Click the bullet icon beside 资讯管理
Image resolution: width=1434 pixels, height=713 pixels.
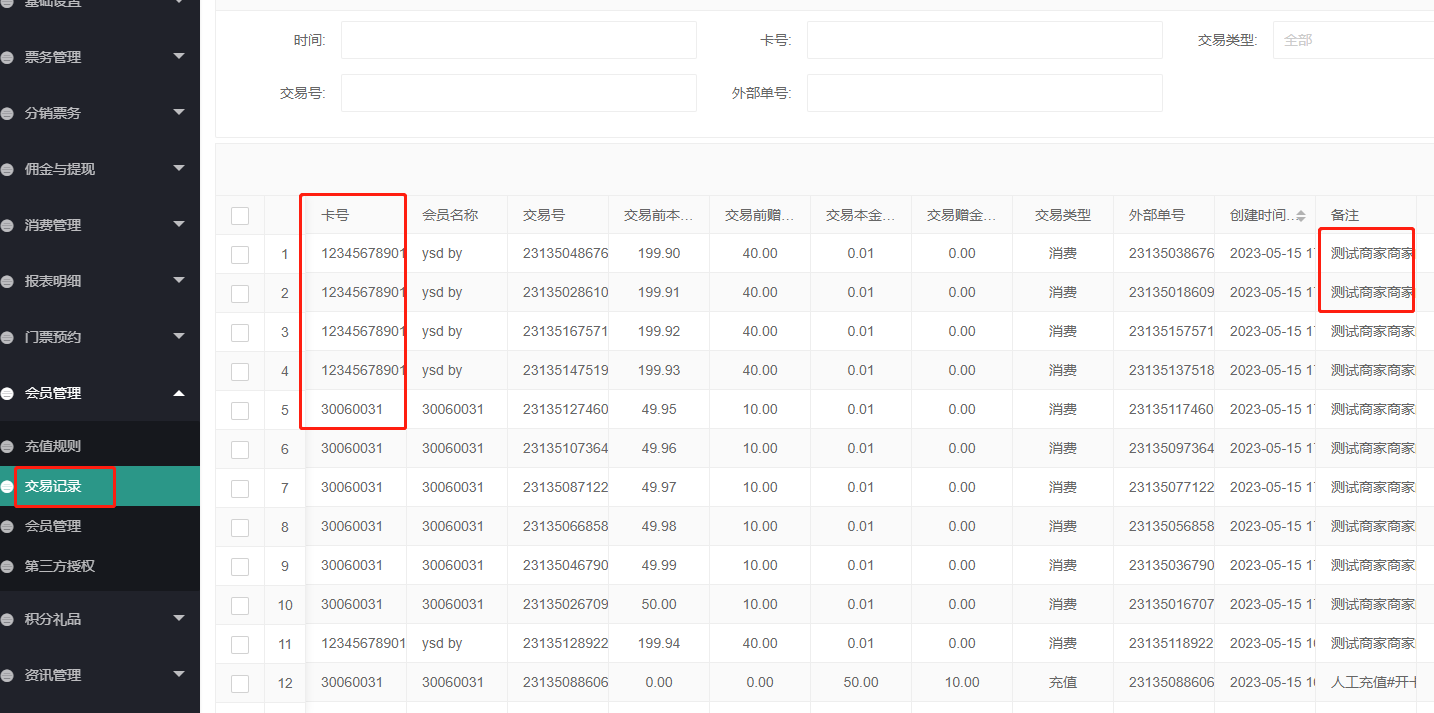click(x=7, y=676)
